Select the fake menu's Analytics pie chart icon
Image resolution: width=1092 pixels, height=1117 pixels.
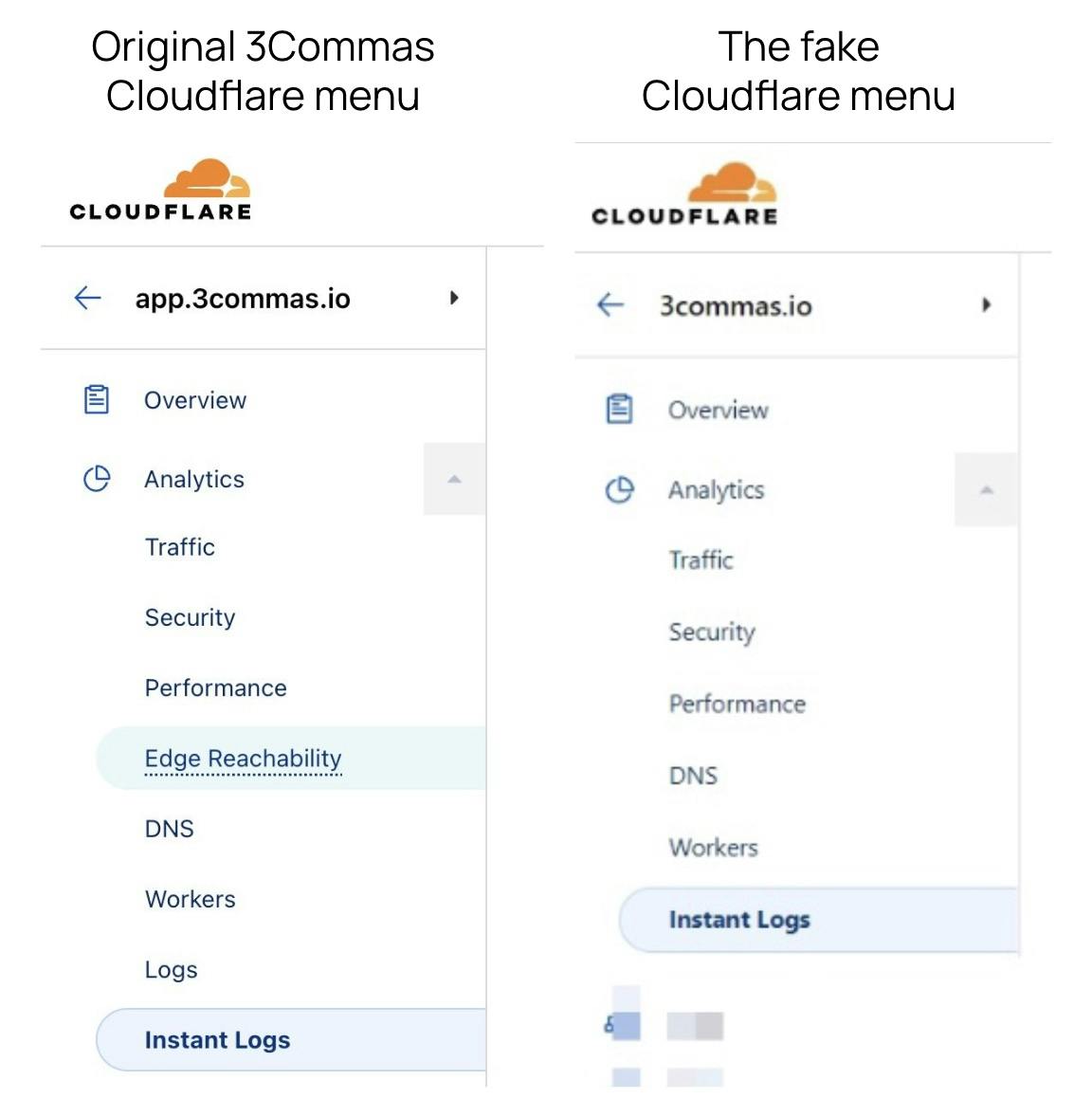pos(621,489)
